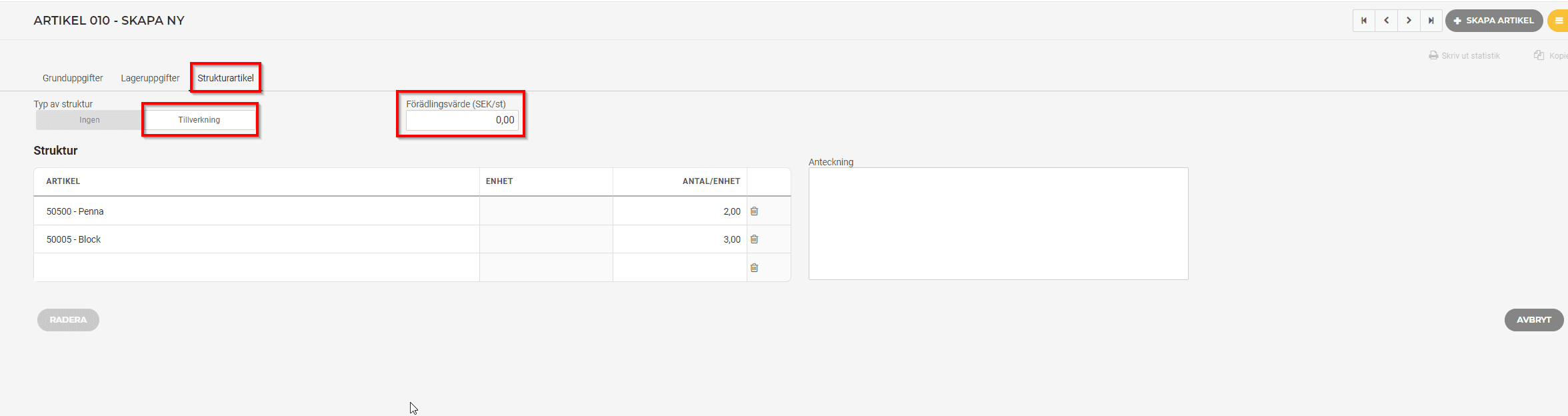Open the Grunduppgifter tab
Screen dimensions: 1568x416
[x=73, y=78]
